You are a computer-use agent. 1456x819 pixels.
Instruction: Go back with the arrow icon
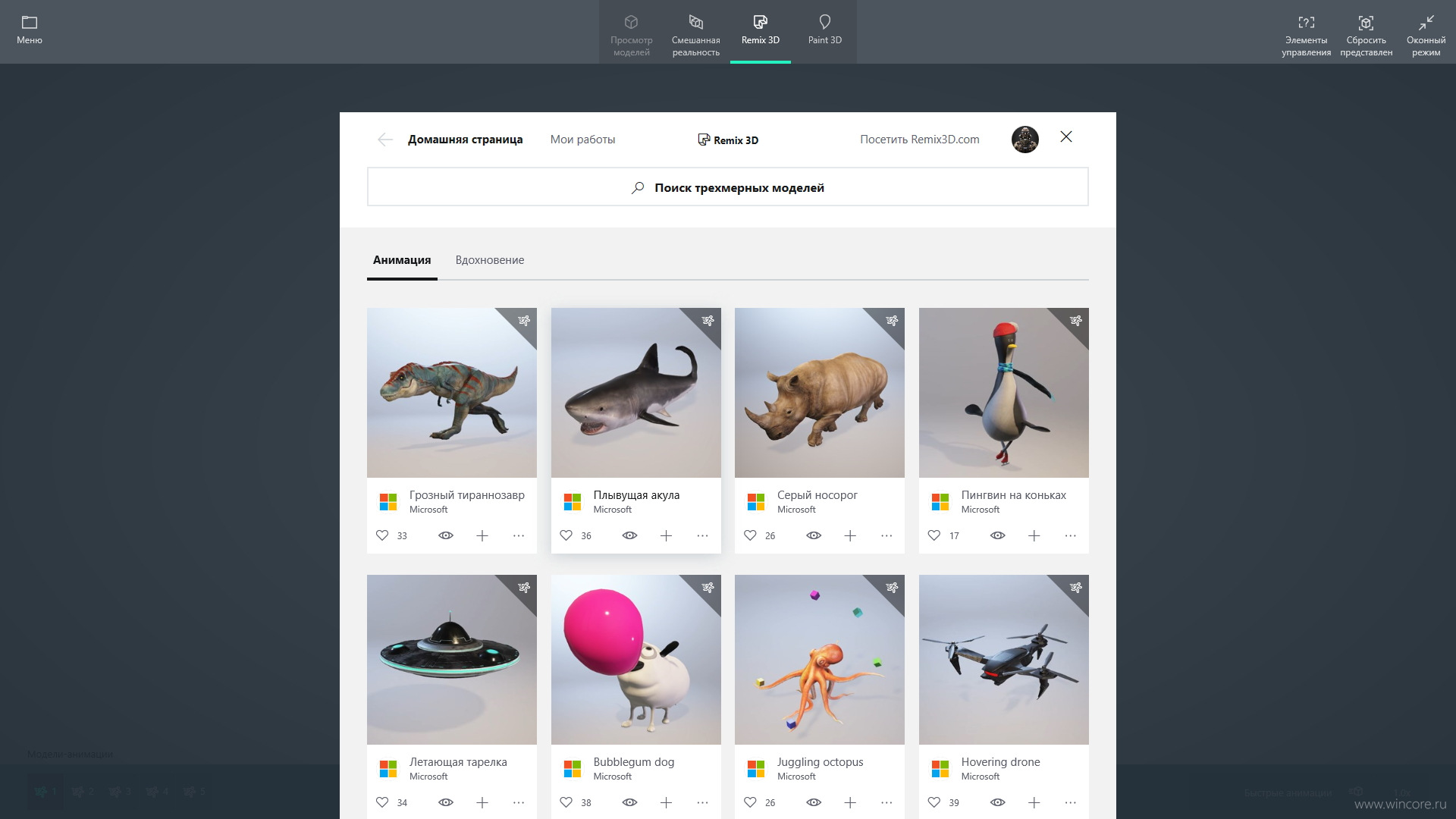385,140
